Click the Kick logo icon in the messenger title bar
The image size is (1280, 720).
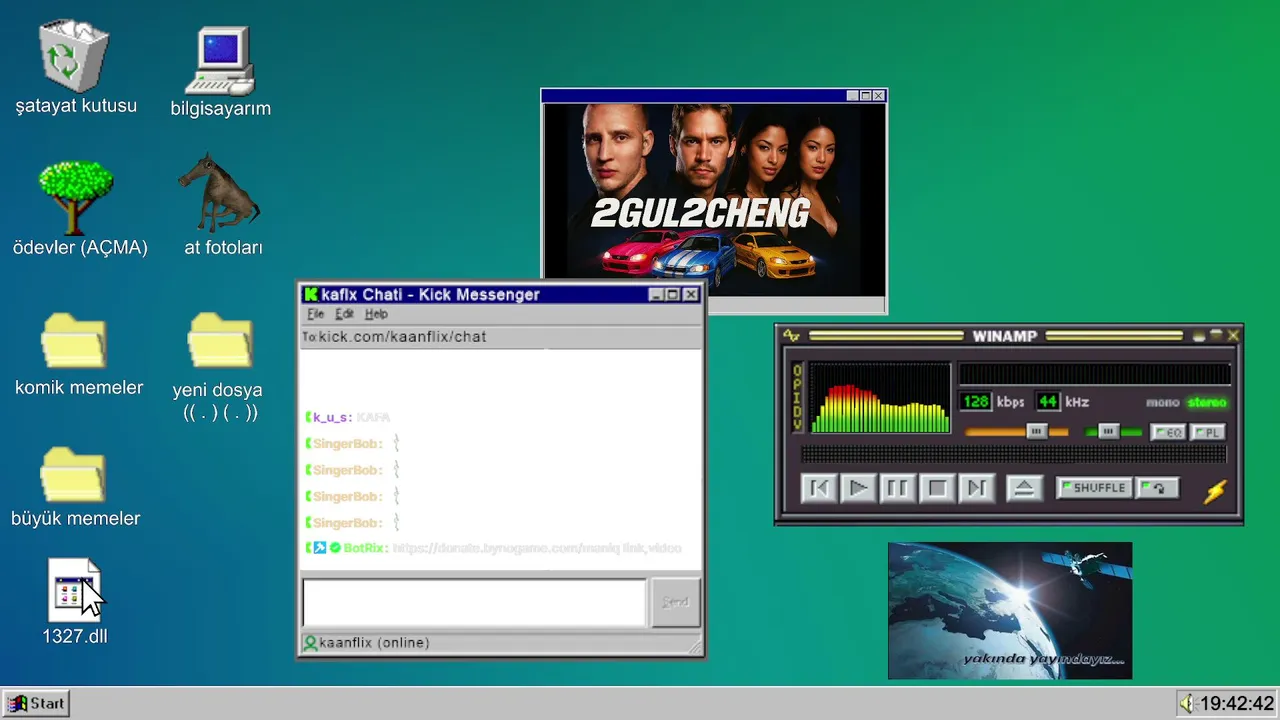coord(311,294)
